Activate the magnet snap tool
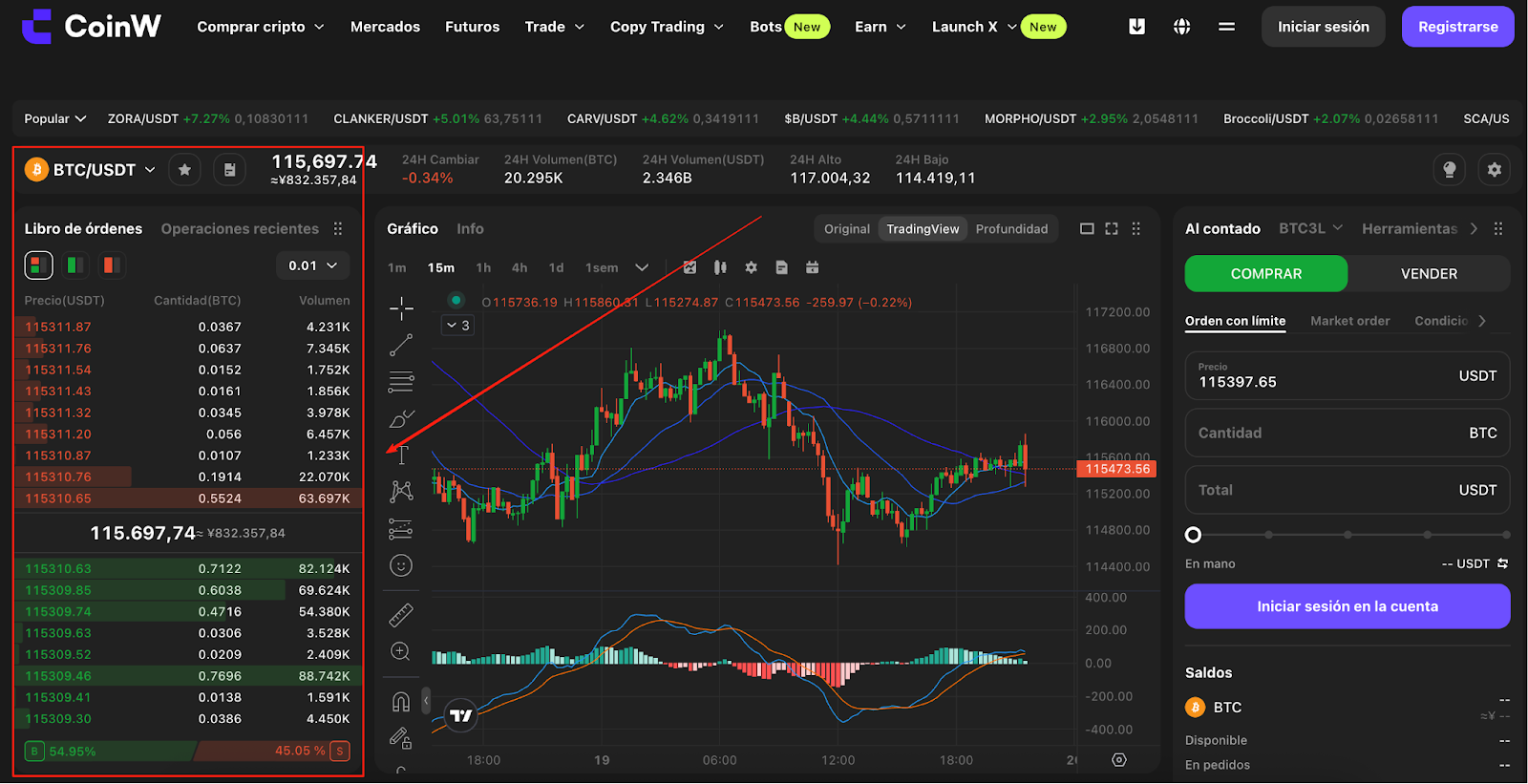The image size is (1528, 784). click(401, 702)
